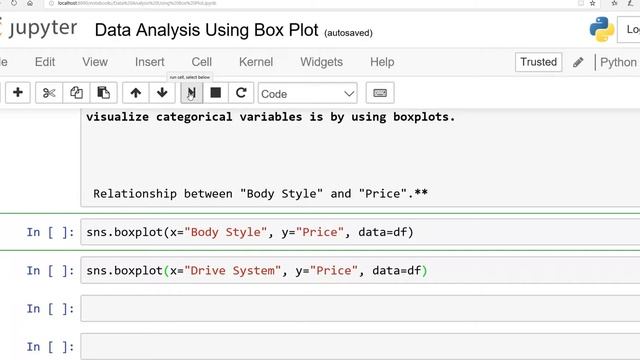Open the Help menu
The height and width of the screenshot is (360, 640).
coord(382,62)
